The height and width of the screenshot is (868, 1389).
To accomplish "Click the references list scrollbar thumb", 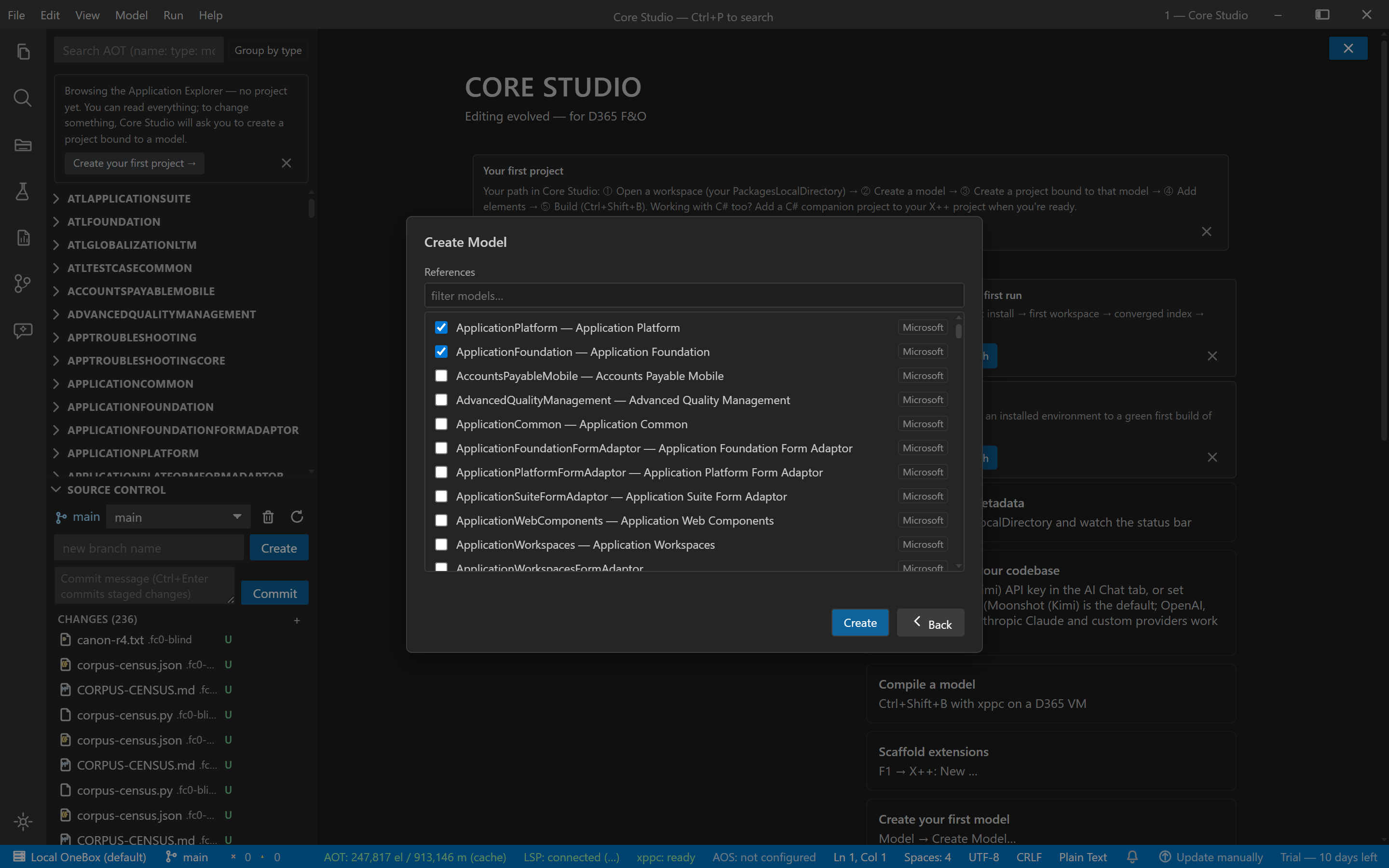I will (958, 331).
